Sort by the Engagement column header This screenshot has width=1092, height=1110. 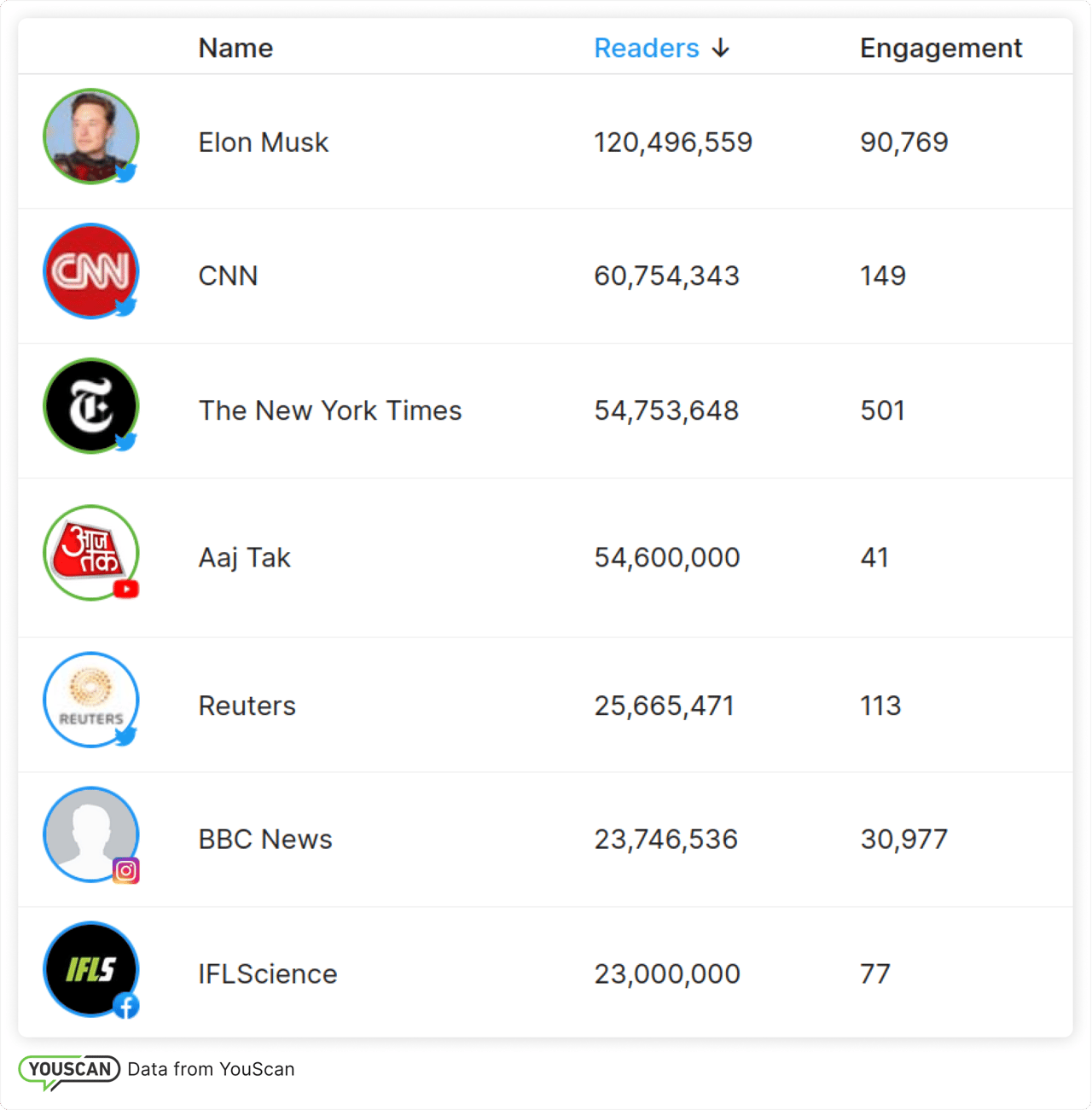pos(940,49)
